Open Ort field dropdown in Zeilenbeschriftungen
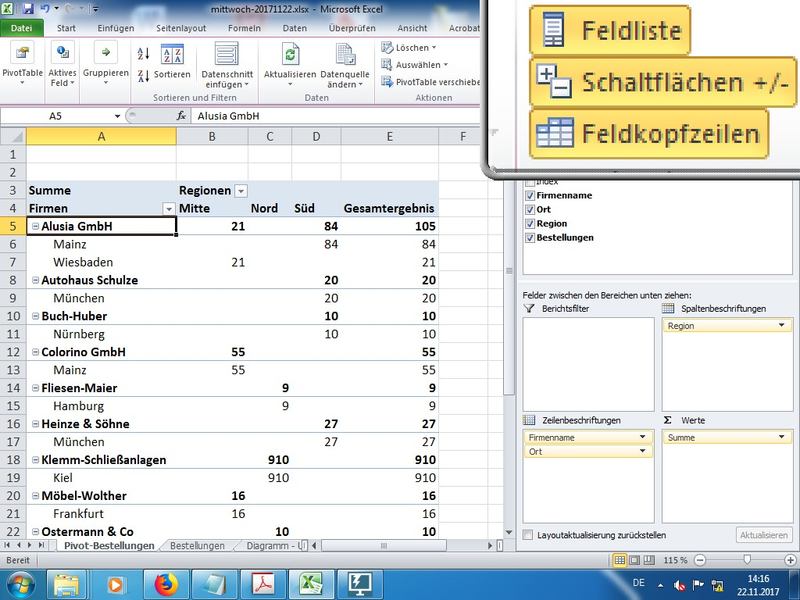The image size is (800, 600). [642, 451]
